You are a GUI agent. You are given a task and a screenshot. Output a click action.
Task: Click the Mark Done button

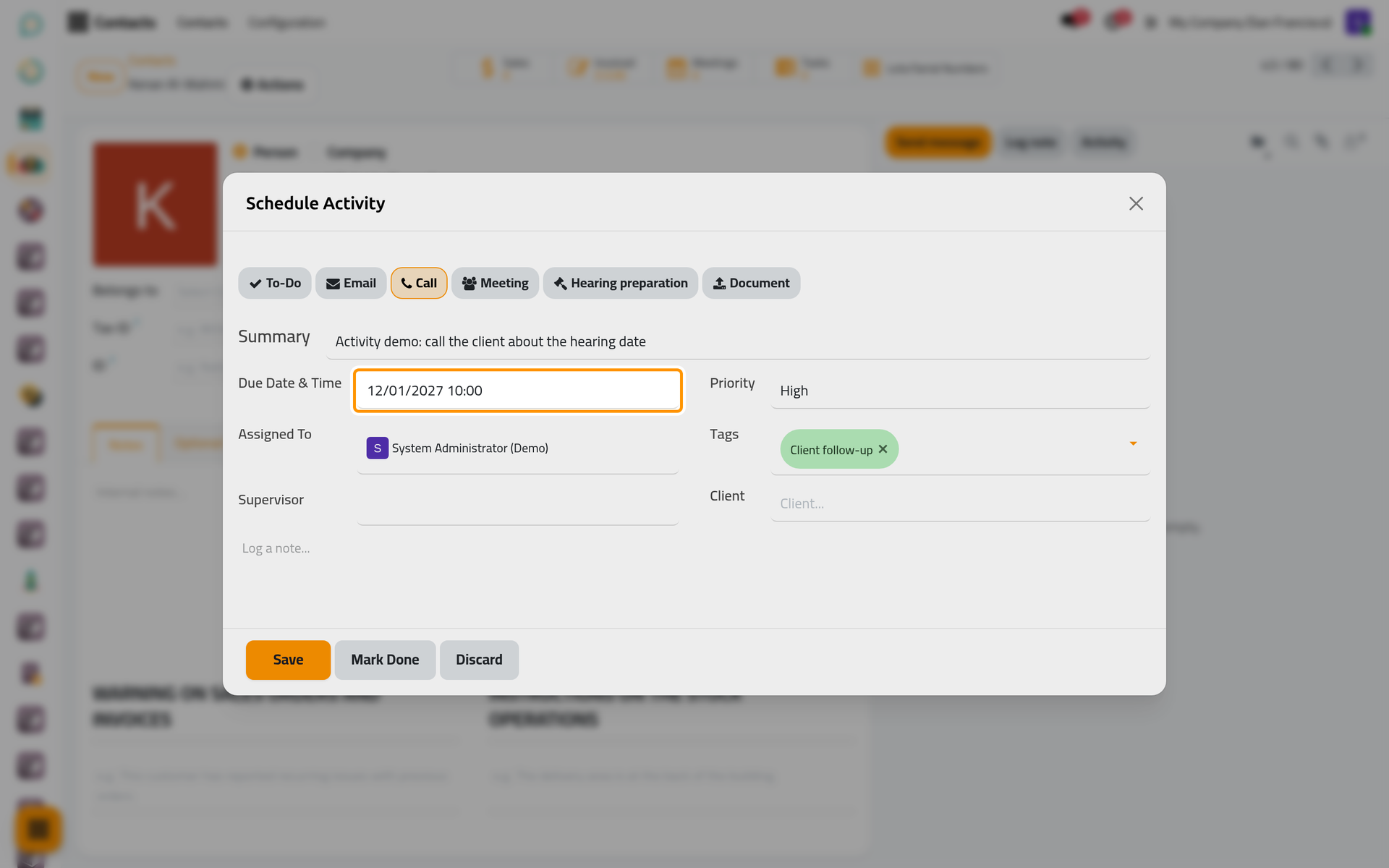(385, 660)
